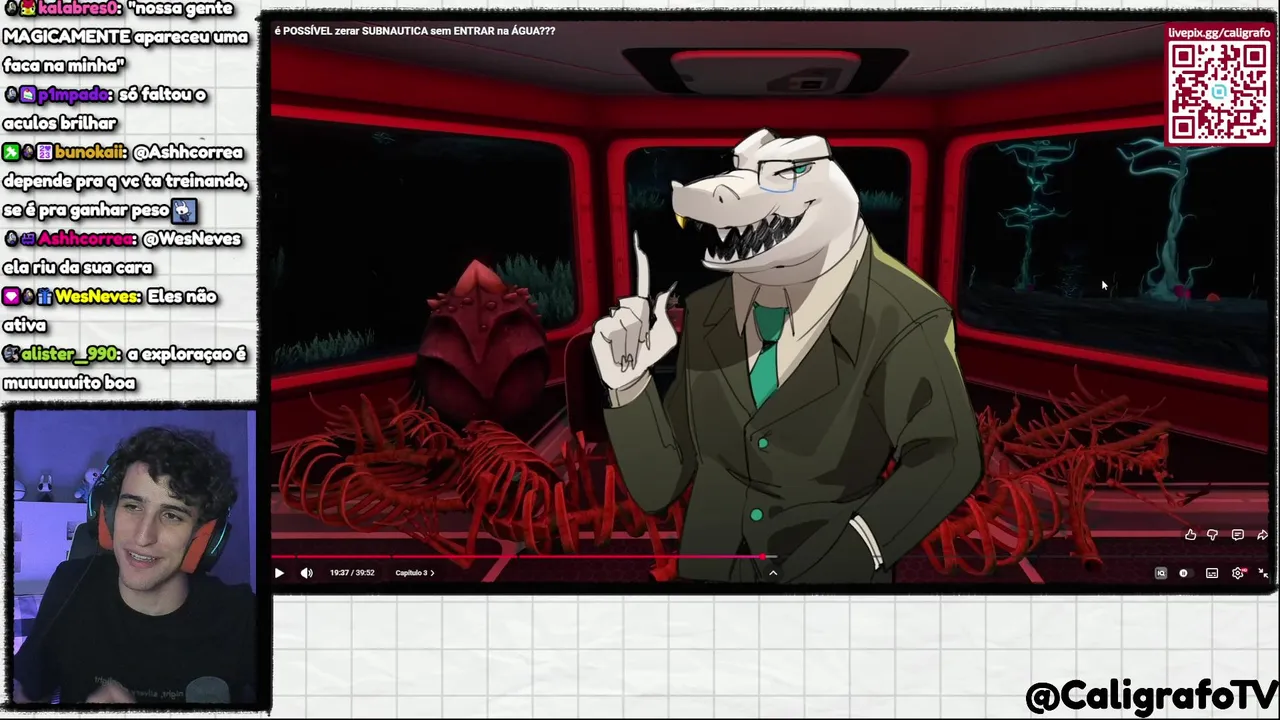Image resolution: width=1280 pixels, height=720 pixels.
Task: Click the 19:37 / 39:52 time display
Action: [x=352, y=573]
